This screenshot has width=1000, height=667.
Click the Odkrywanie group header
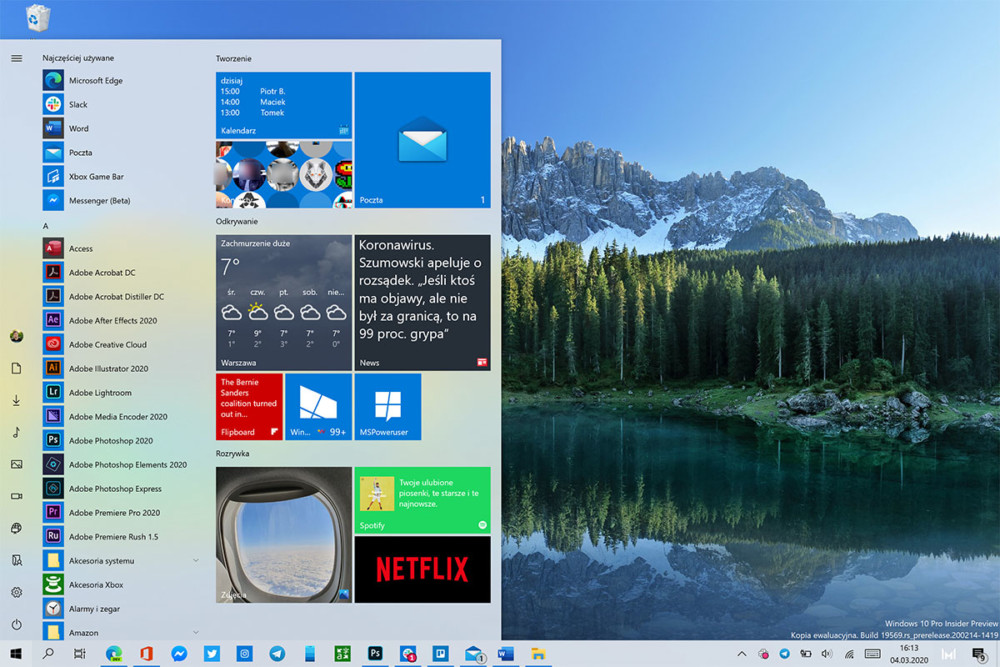tap(237, 221)
